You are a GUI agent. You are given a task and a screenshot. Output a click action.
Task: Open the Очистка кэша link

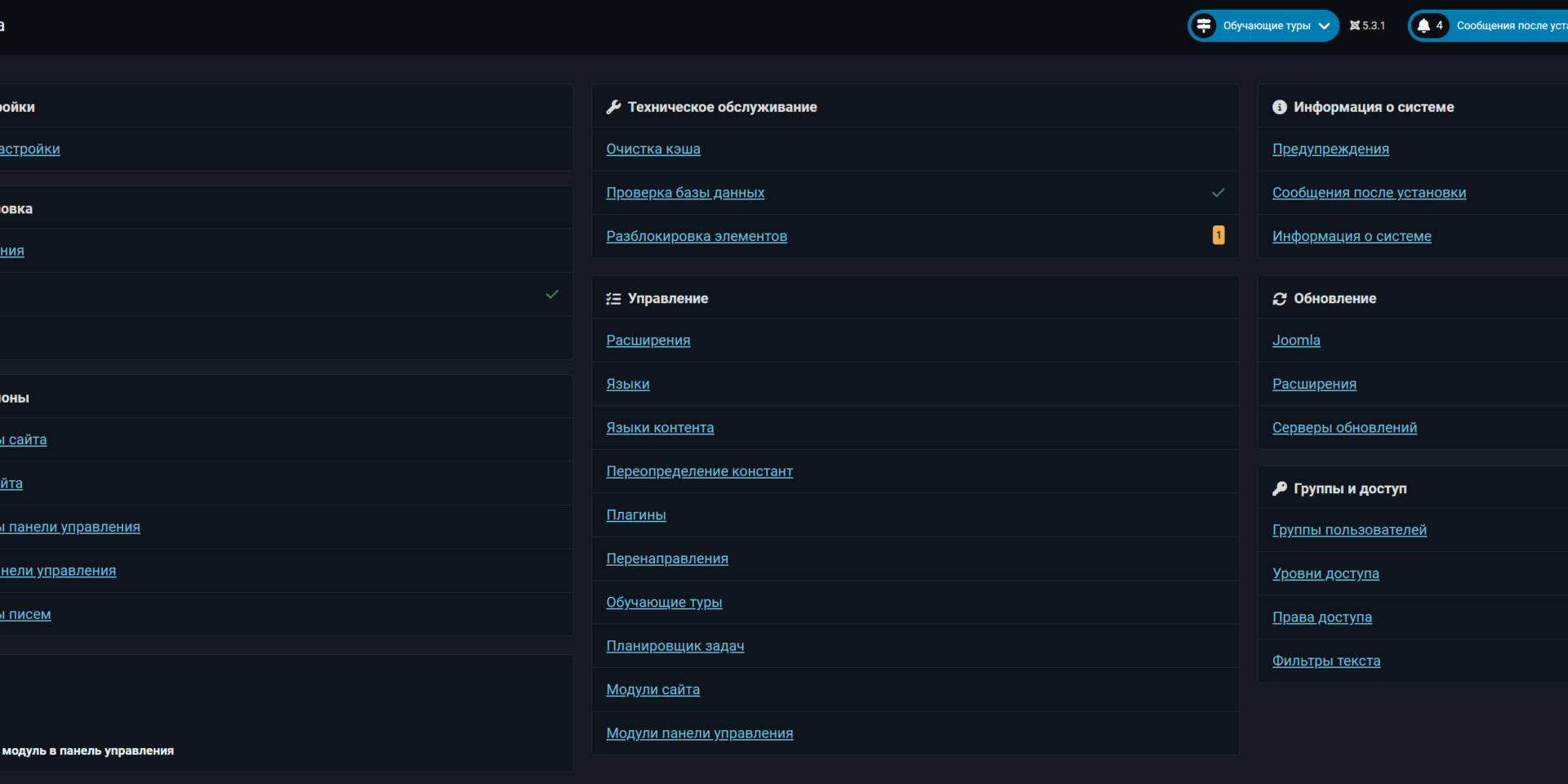click(653, 149)
